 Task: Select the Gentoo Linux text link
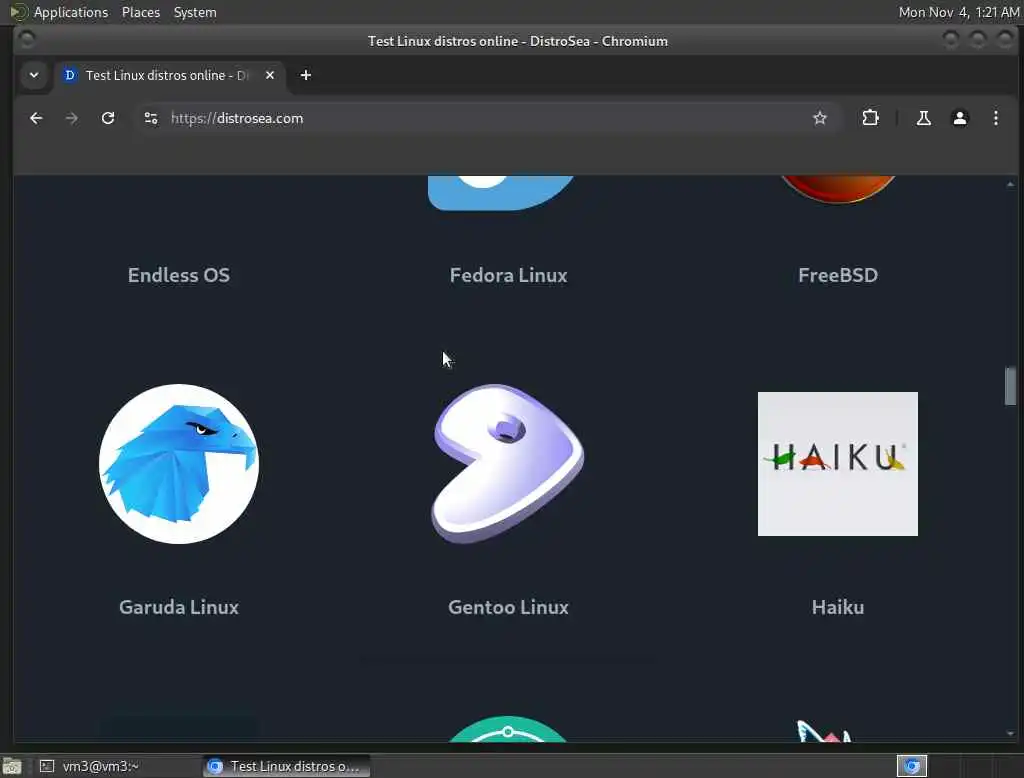click(508, 607)
